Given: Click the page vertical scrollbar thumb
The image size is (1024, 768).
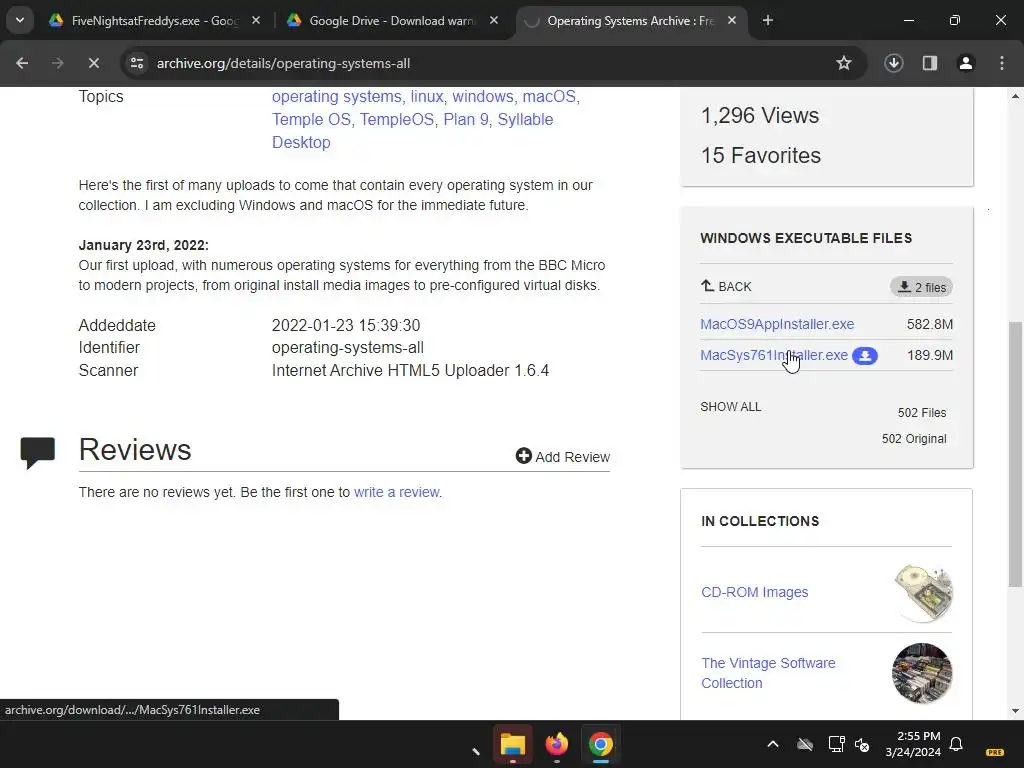Looking at the screenshot, I should 1015,454.
